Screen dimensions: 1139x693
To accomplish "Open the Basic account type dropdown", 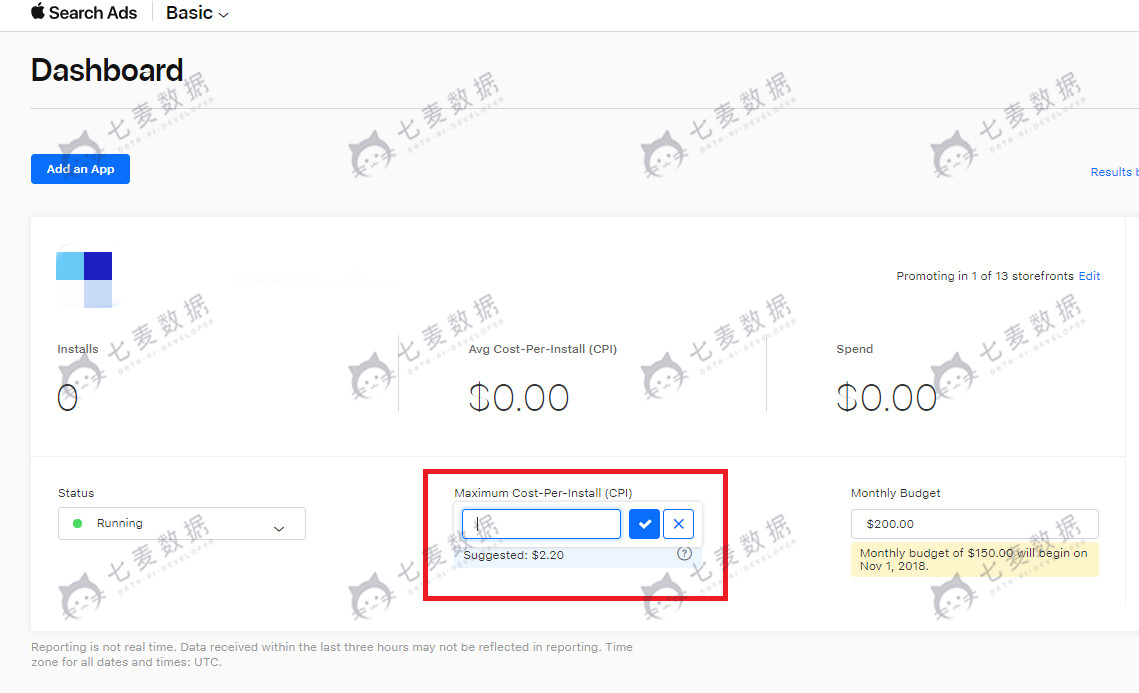I will click(197, 13).
